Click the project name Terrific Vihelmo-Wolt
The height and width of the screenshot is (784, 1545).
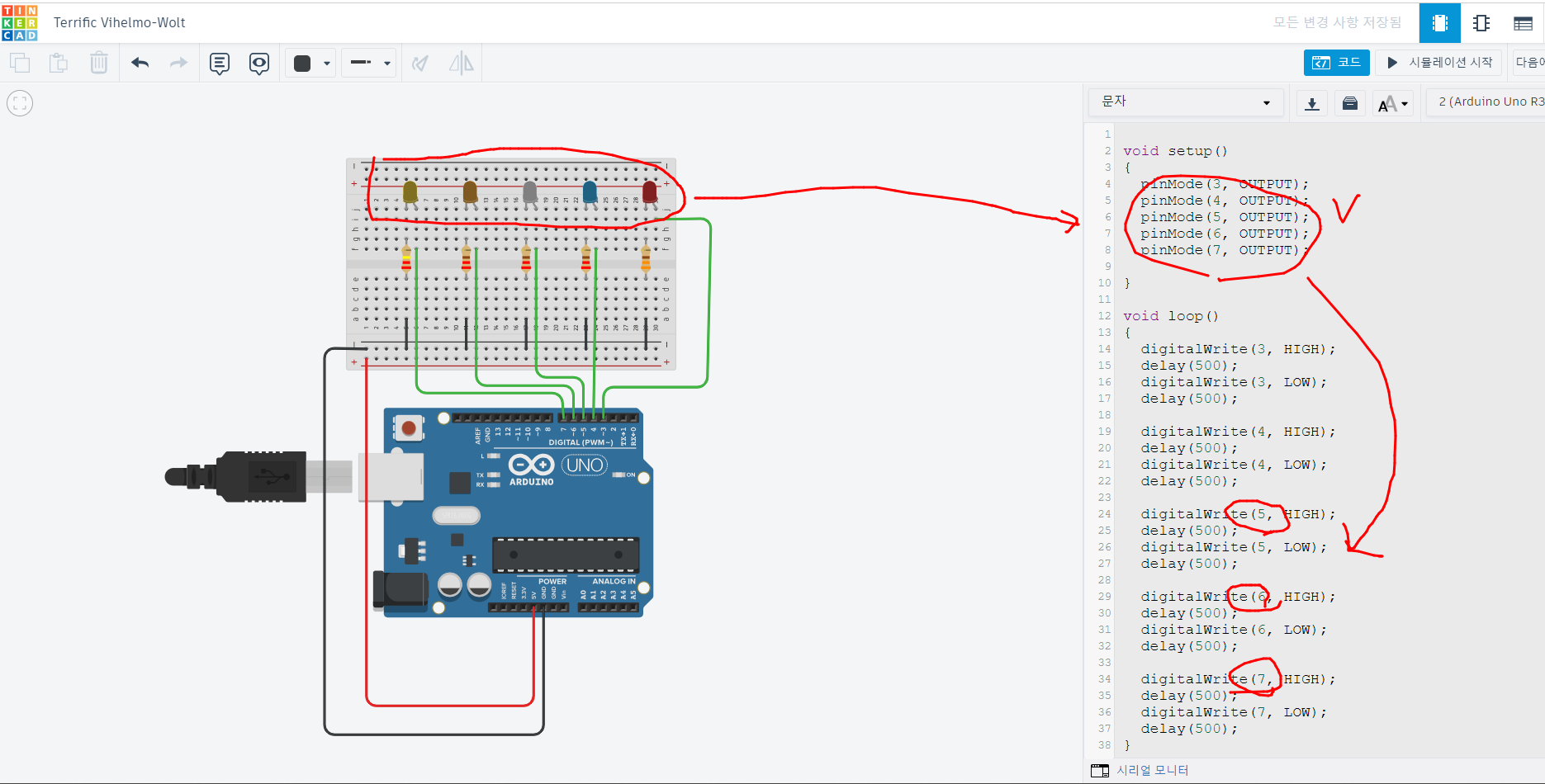120,23
